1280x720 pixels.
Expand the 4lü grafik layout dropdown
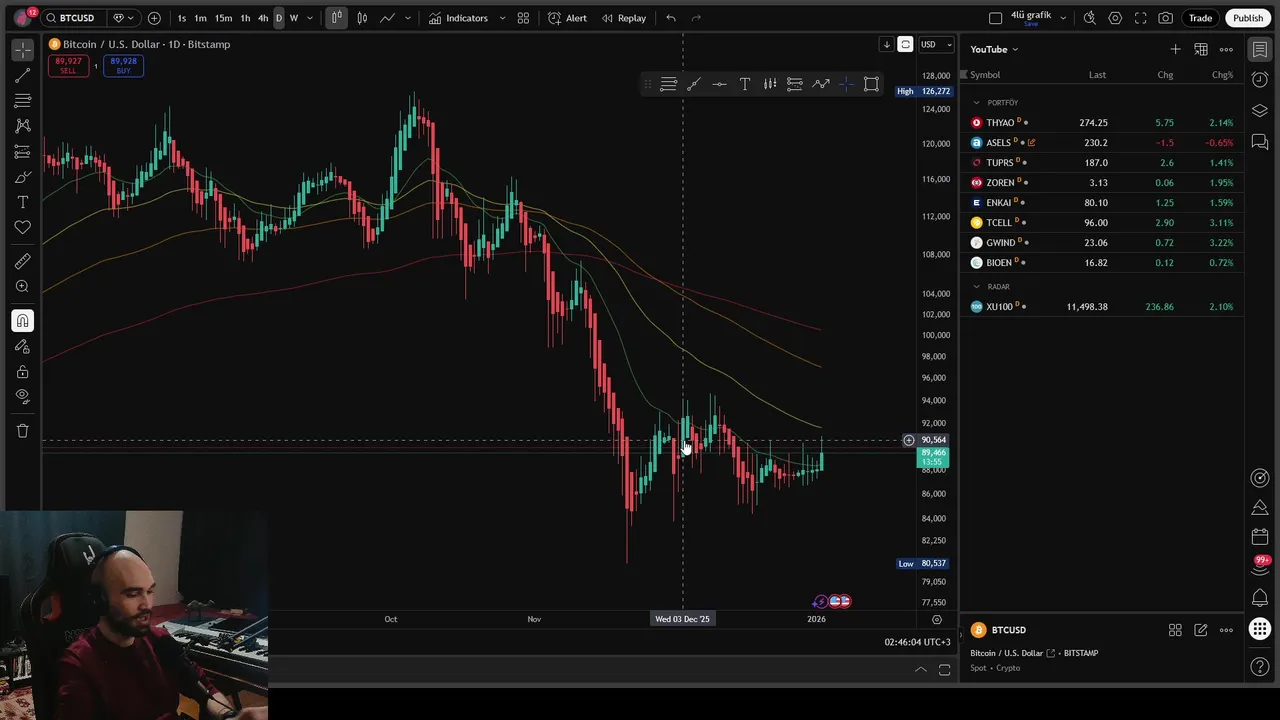click(1063, 18)
